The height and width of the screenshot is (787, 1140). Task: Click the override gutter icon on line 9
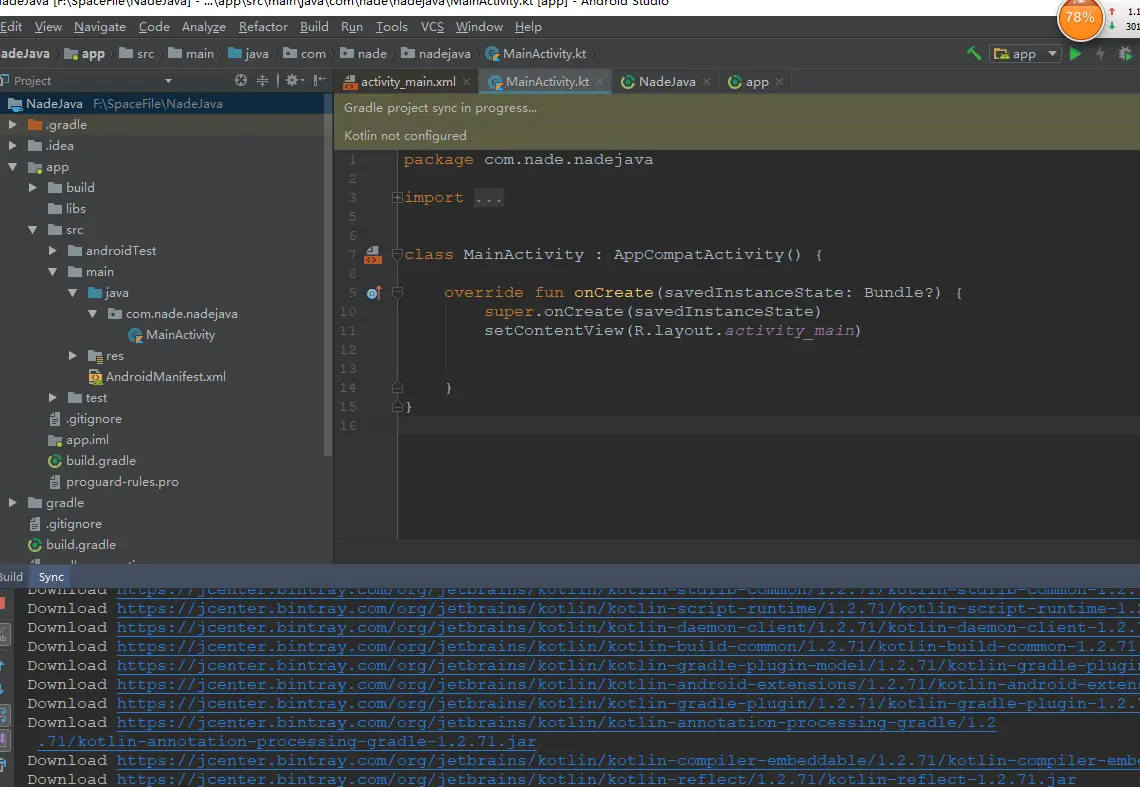(374, 292)
